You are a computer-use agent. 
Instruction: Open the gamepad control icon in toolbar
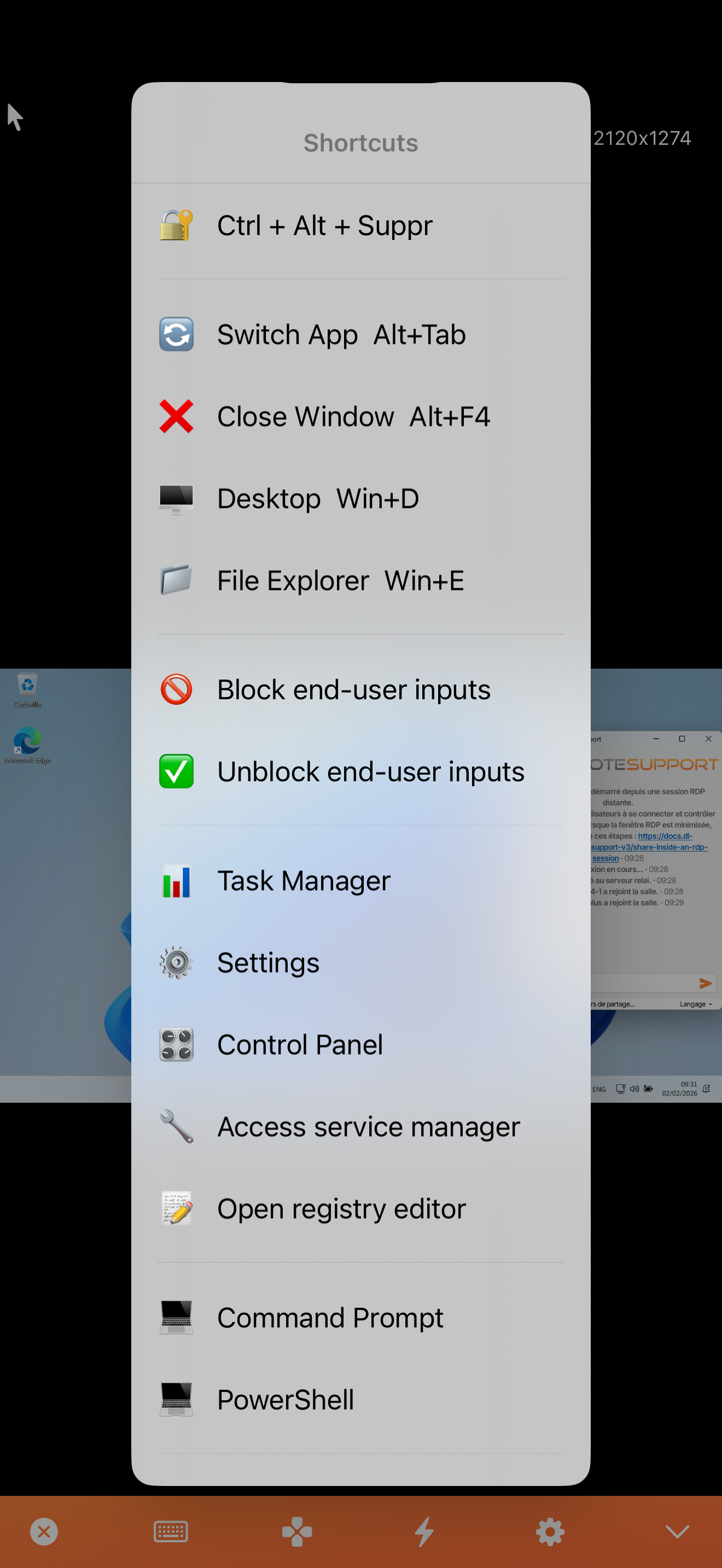coord(297,1531)
